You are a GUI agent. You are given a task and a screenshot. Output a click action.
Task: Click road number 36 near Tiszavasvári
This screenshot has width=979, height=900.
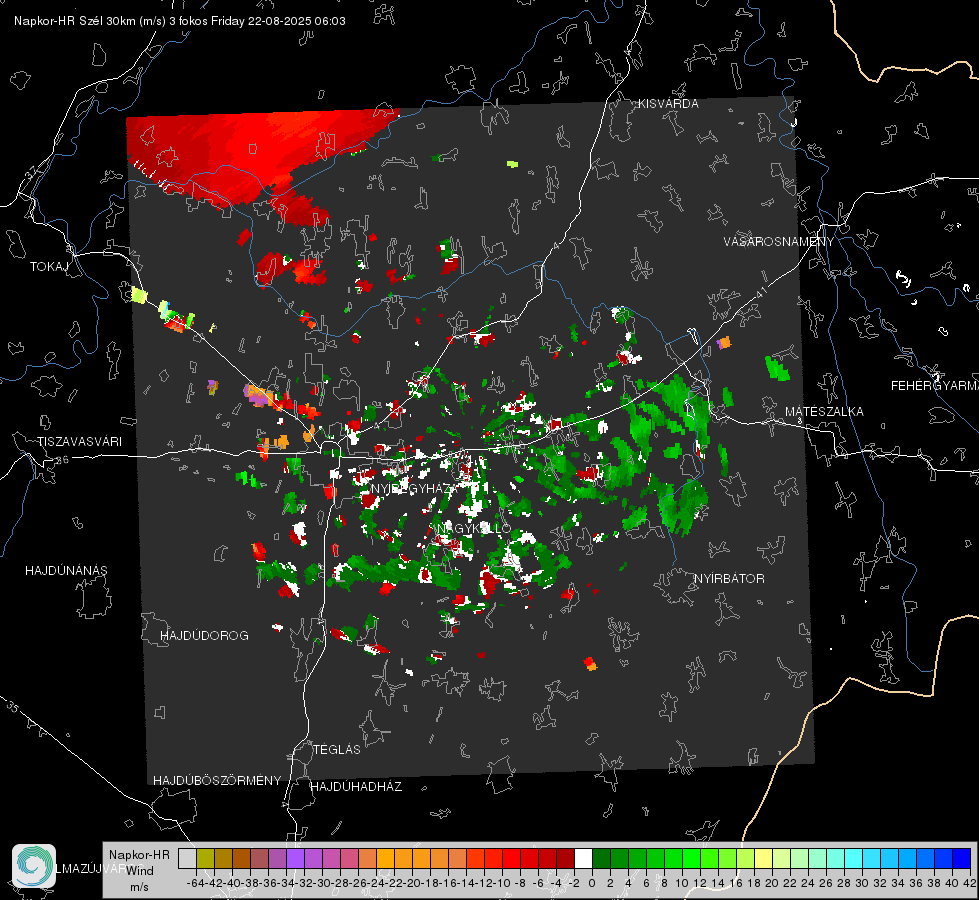(62, 460)
